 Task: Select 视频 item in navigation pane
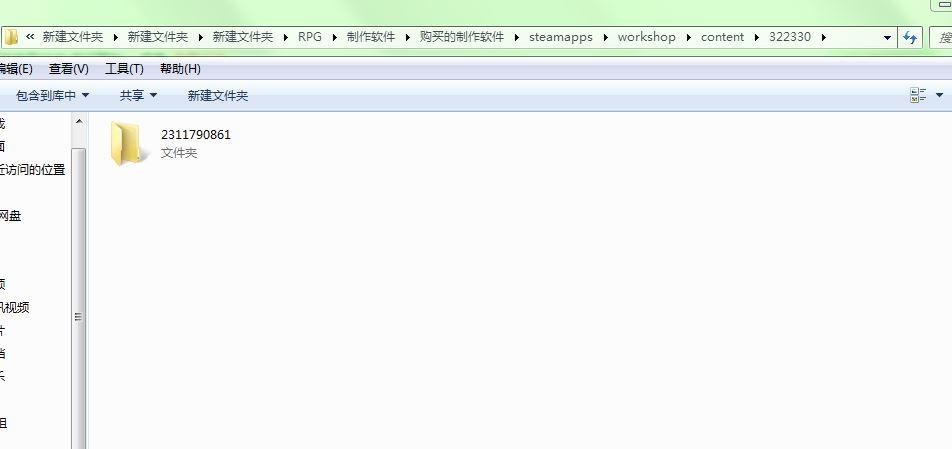tap(15, 308)
